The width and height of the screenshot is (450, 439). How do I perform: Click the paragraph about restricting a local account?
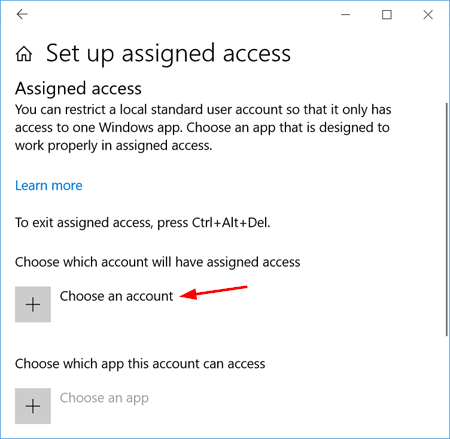203,128
